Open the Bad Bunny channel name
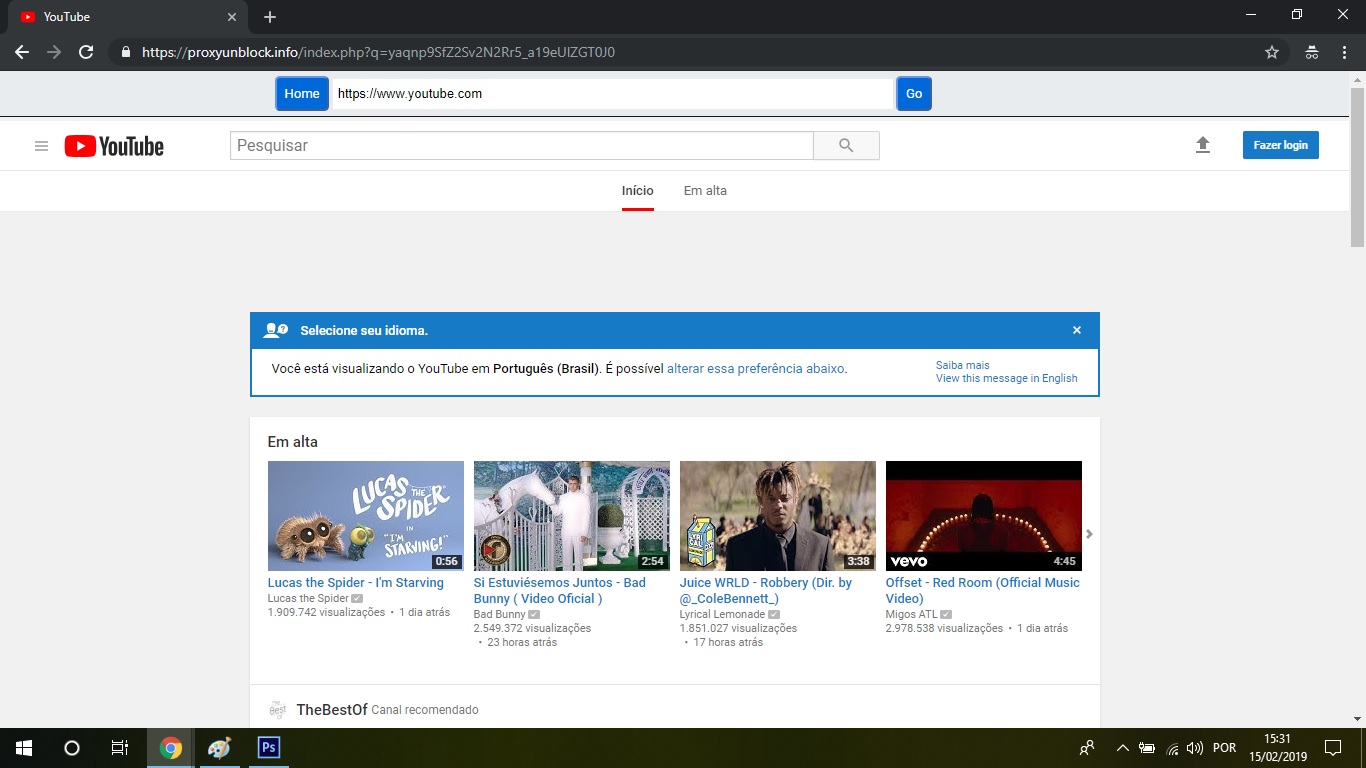The height and width of the screenshot is (768, 1366). tap(500, 614)
